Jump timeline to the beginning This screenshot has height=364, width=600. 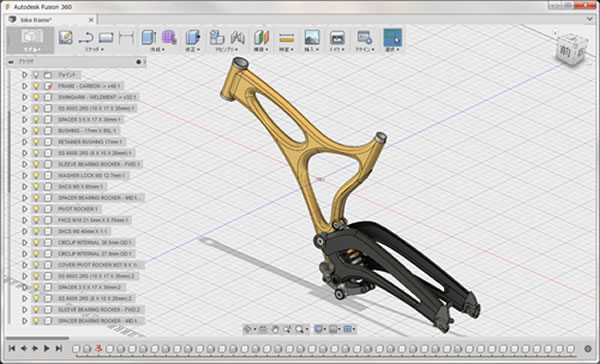(x=12, y=348)
